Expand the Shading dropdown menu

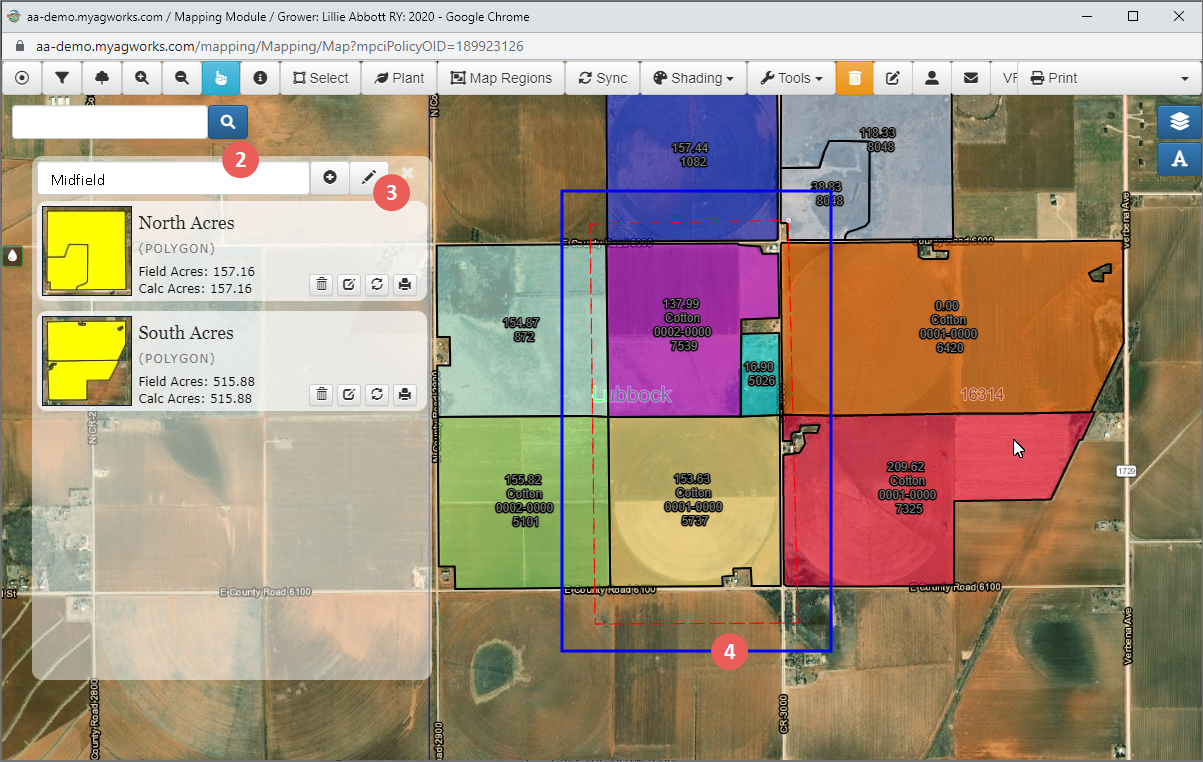[x=693, y=78]
